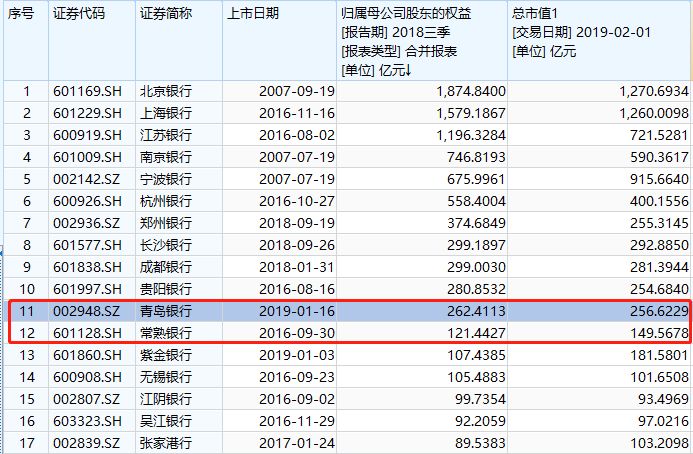Click listing date 2016-08-02
The image size is (693, 454).
click(297, 135)
